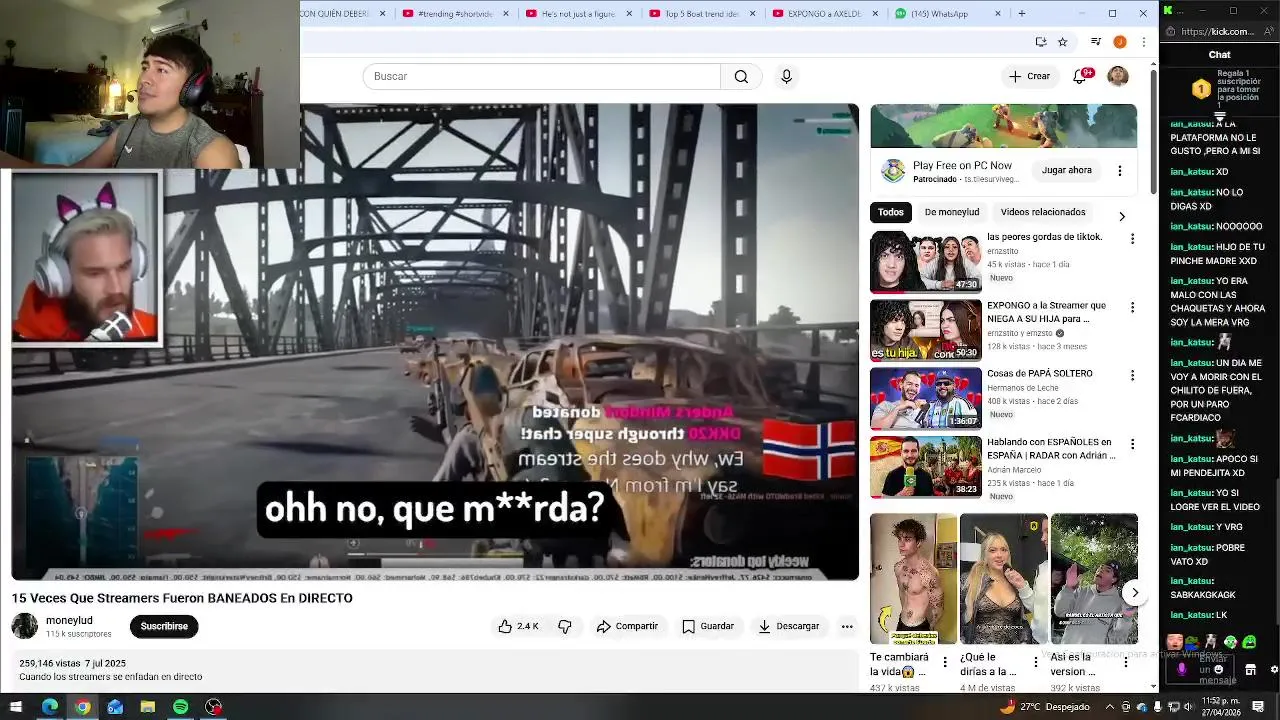Click in the Buscar search field

pyautogui.click(x=541, y=76)
